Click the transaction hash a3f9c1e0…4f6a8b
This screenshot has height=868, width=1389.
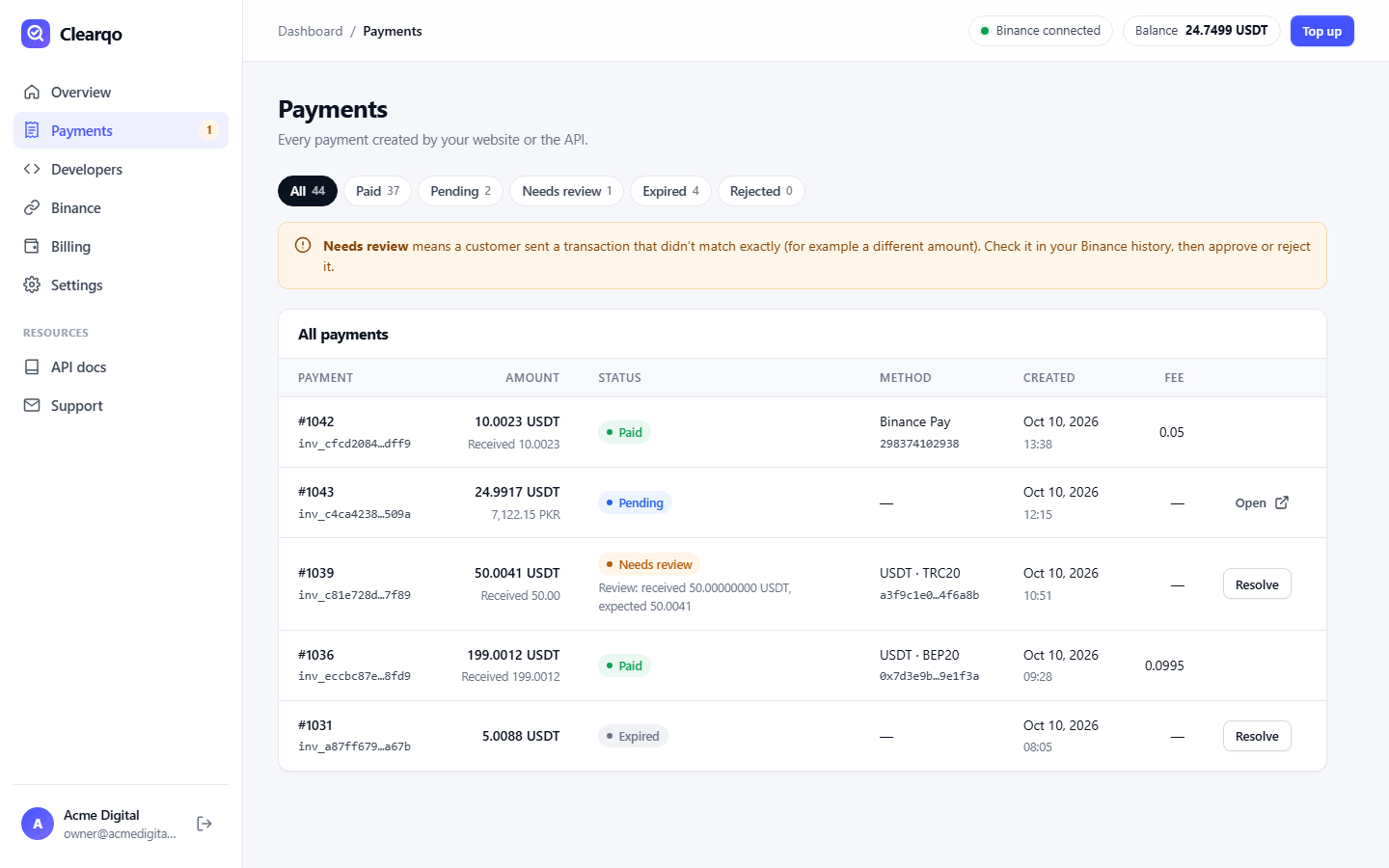[x=929, y=595]
